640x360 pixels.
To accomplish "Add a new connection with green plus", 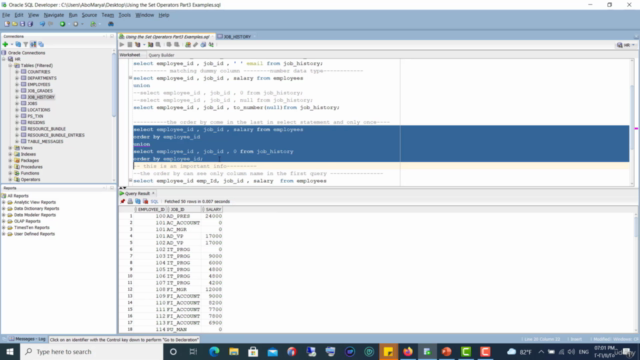I will (5, 44).
